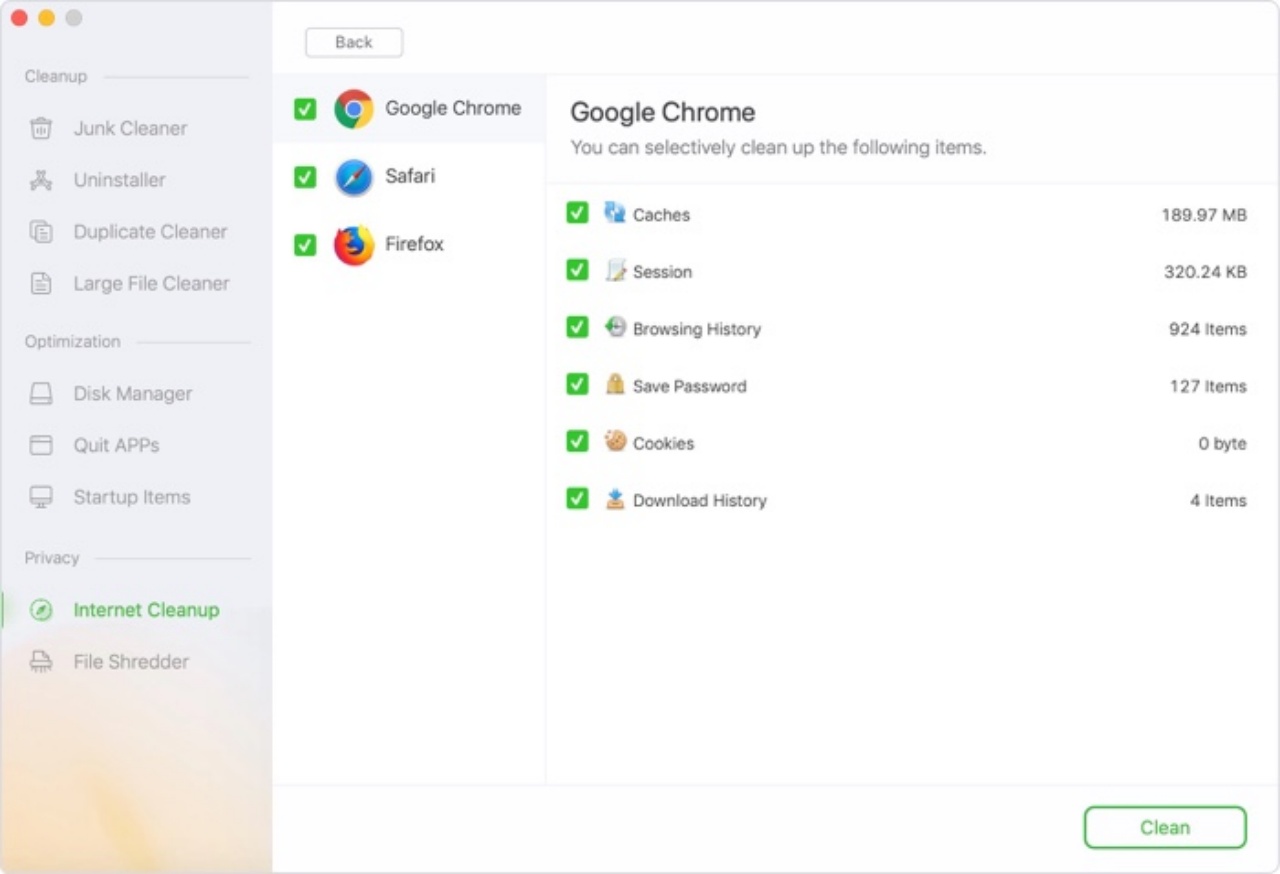Click the Uninstaller sidebar icon
This screenshot has height=874, width=1280.
point(41,180)
